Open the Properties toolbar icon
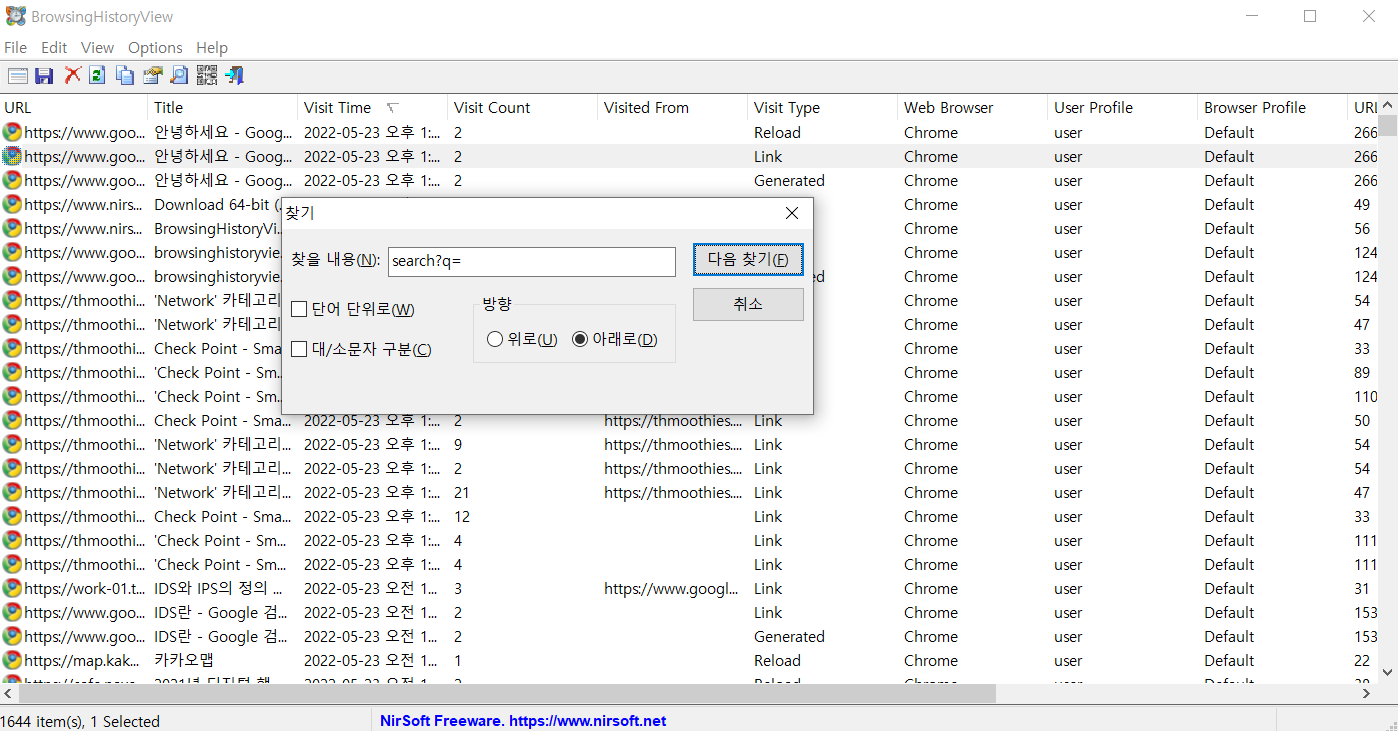This screenshot has width=1398, height=731. click(x=152, y=75)
